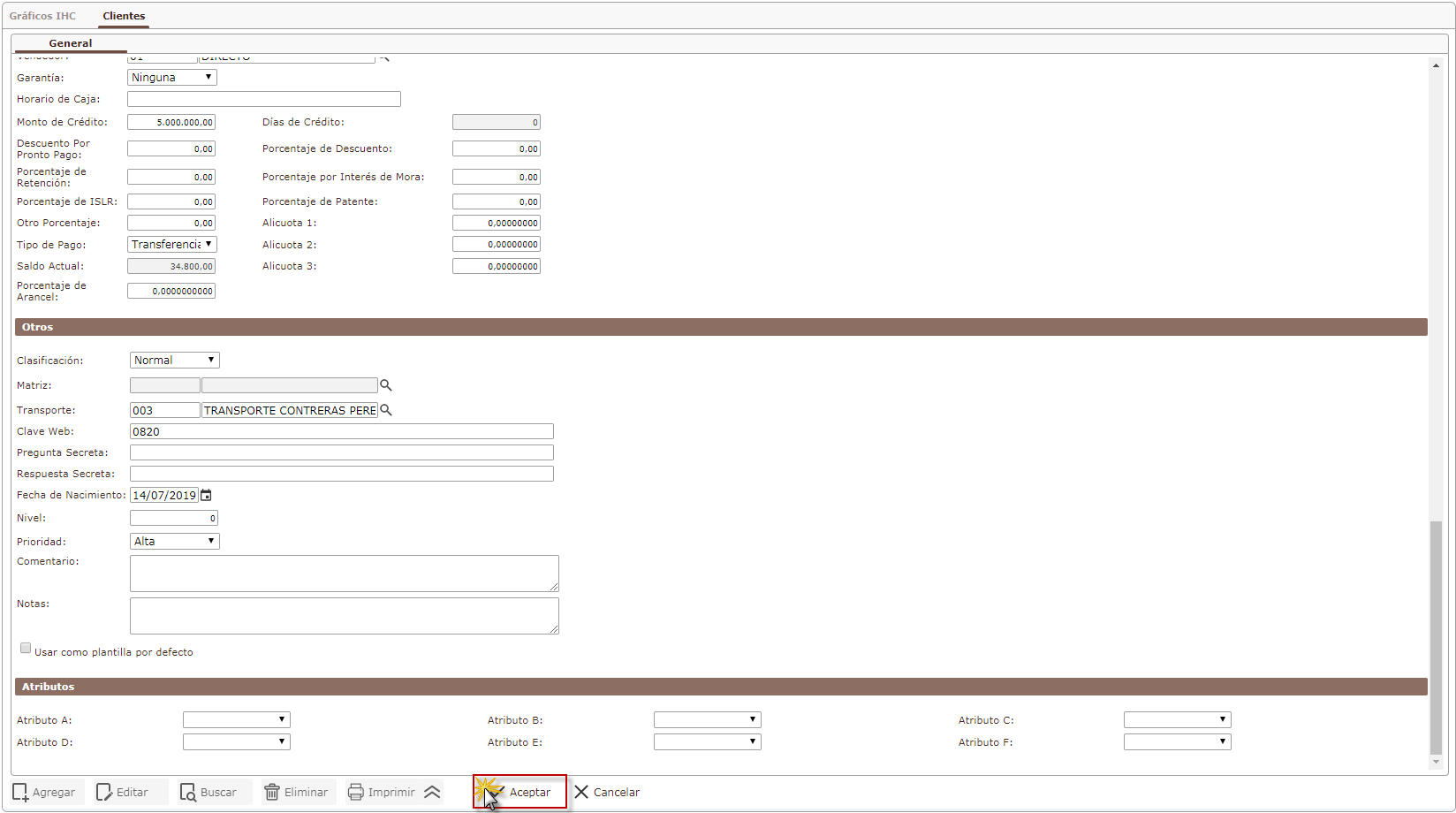The width and height of the screenshot is (1456, 813).
Task: Click the Porcentaje de Retención field
Action: pos(171,178)
